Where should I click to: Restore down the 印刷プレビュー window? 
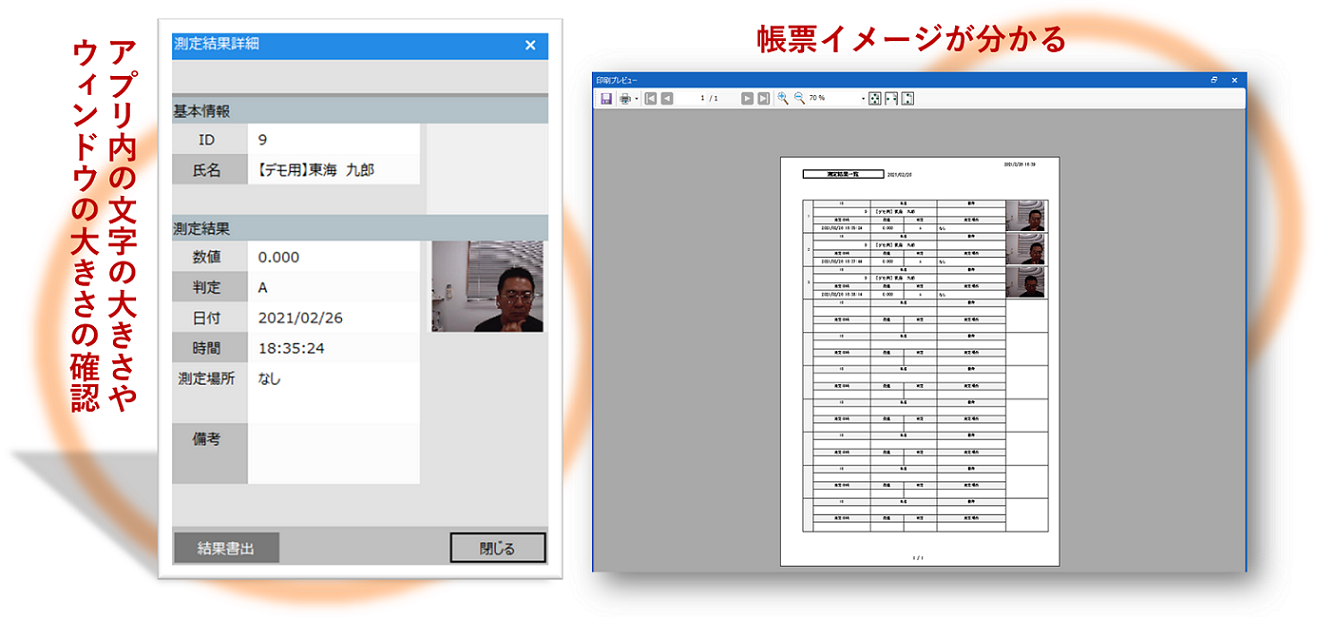pos(1214,79)
